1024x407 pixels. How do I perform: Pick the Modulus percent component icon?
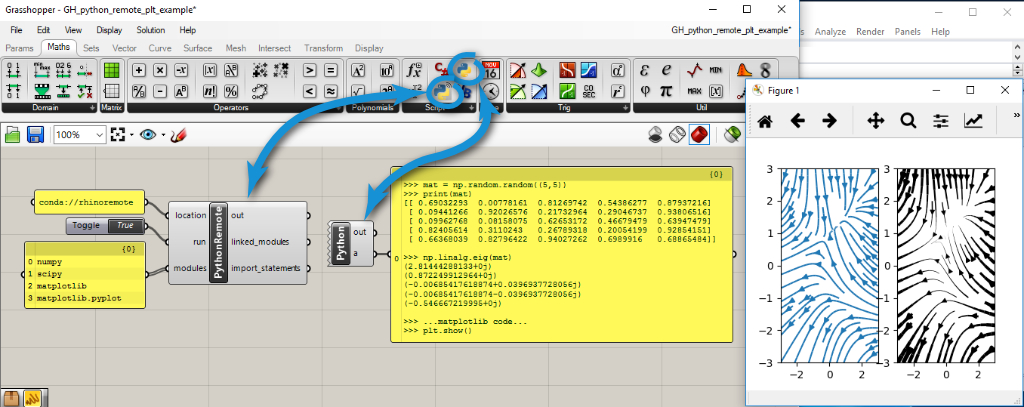click(x=231, y=91)
